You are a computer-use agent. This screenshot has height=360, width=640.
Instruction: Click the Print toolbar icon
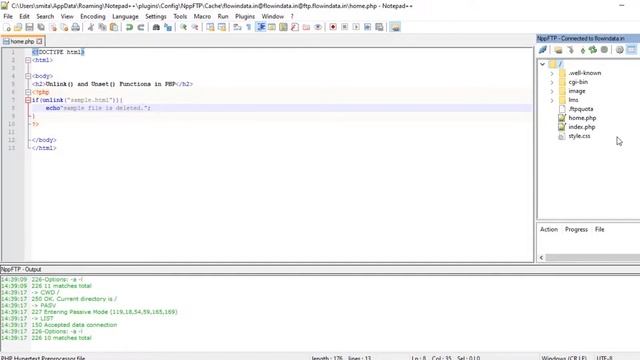(x=76, y=27)
